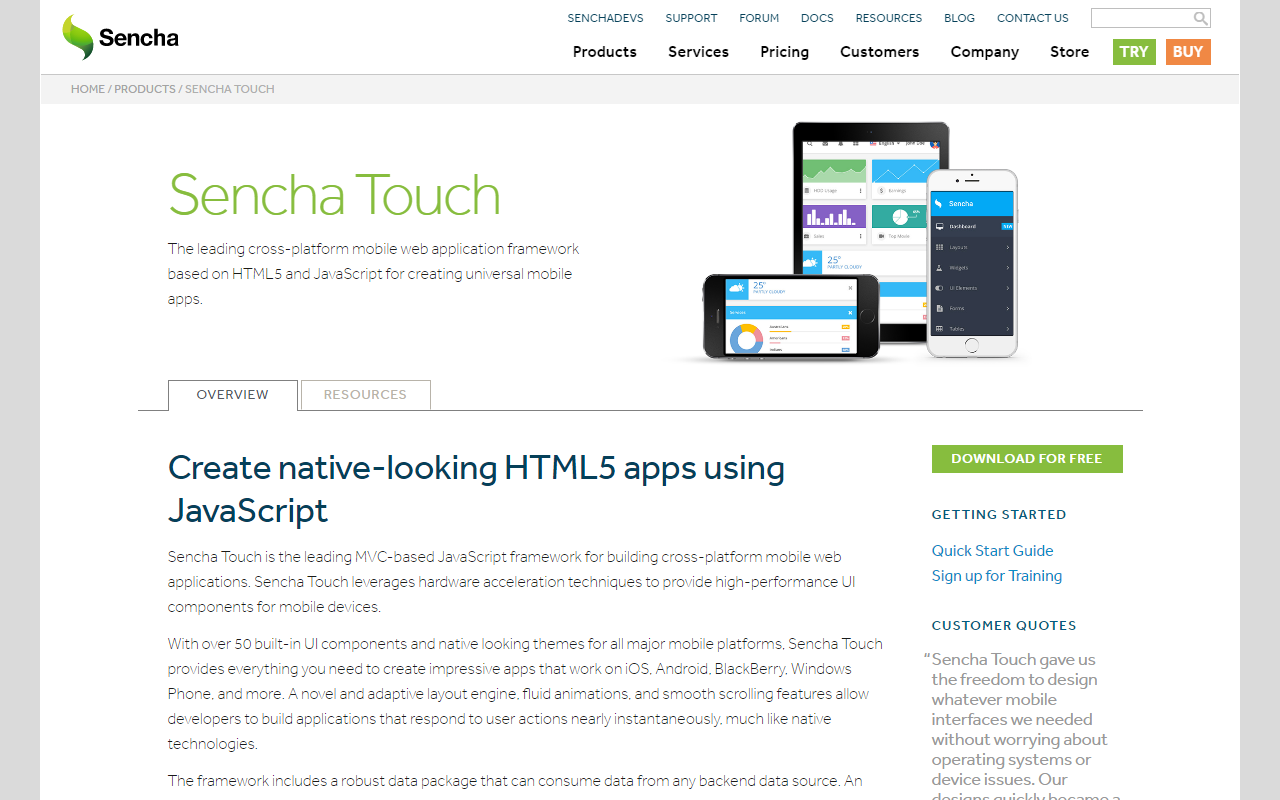This screenshot has width=1280, height=800.
Task: Click the Customer Quotes heading
Action: coord(1004,626)
